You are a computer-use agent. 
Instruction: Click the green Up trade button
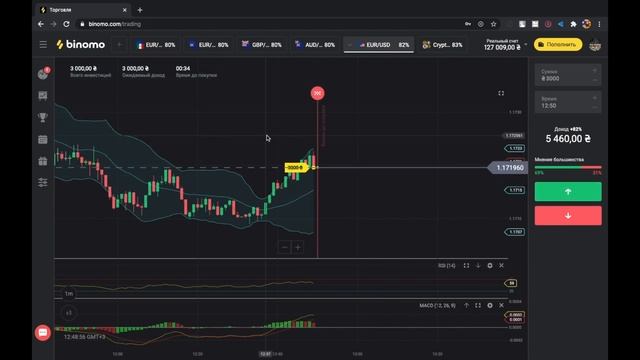[x=568, y=191]
